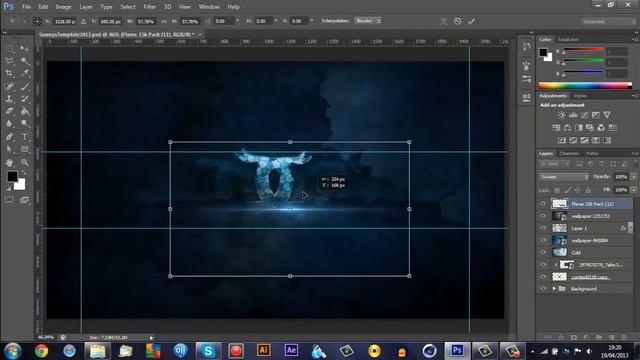Select the Clone Stamp tool

click(x=9, y=99)
